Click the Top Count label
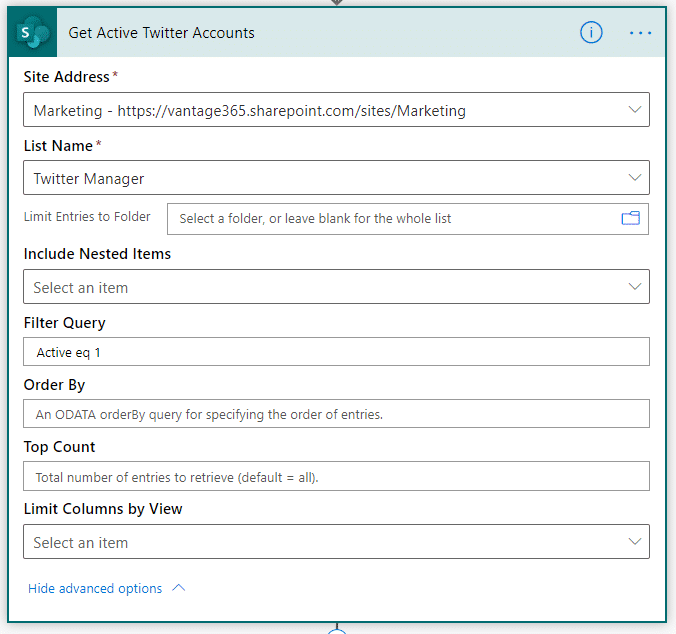 click(59, 447)
